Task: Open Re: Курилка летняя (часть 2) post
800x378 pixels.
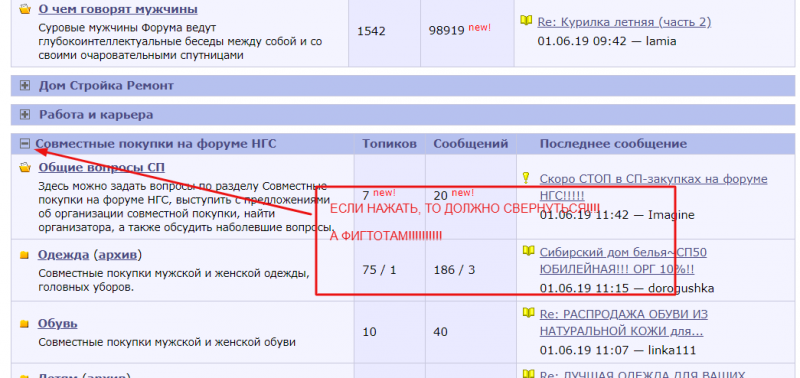Action: (x=624, y=22)
